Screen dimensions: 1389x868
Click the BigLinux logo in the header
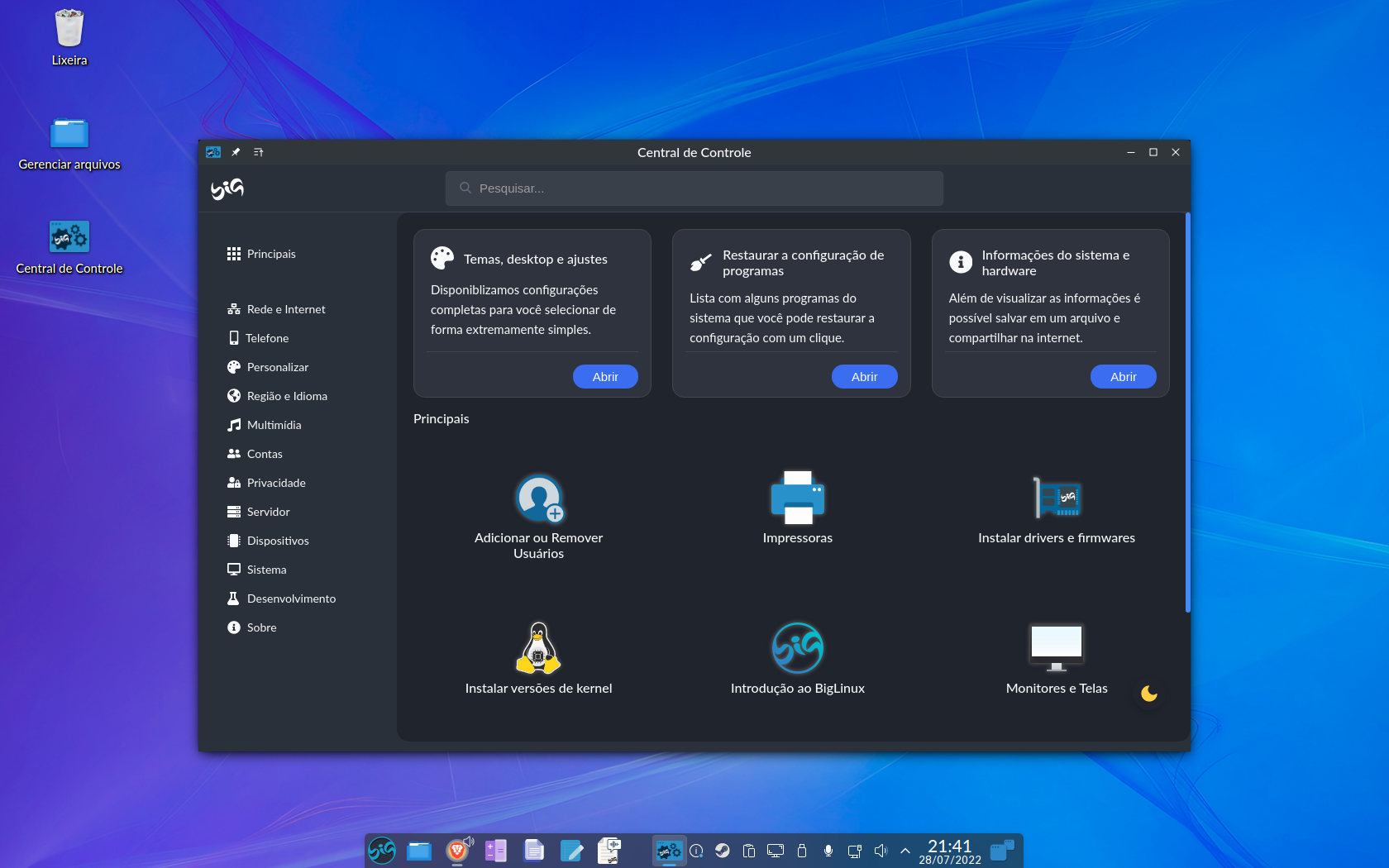tap(227, 188)
